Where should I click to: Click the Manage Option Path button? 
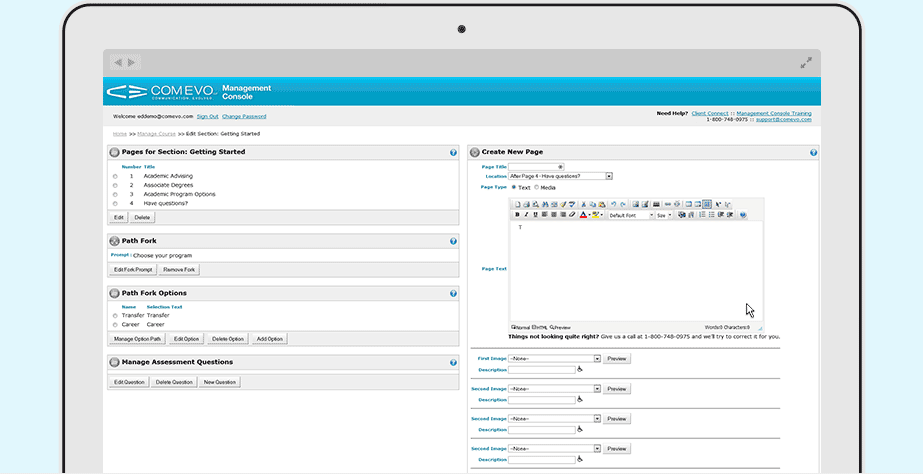[137, 339]
